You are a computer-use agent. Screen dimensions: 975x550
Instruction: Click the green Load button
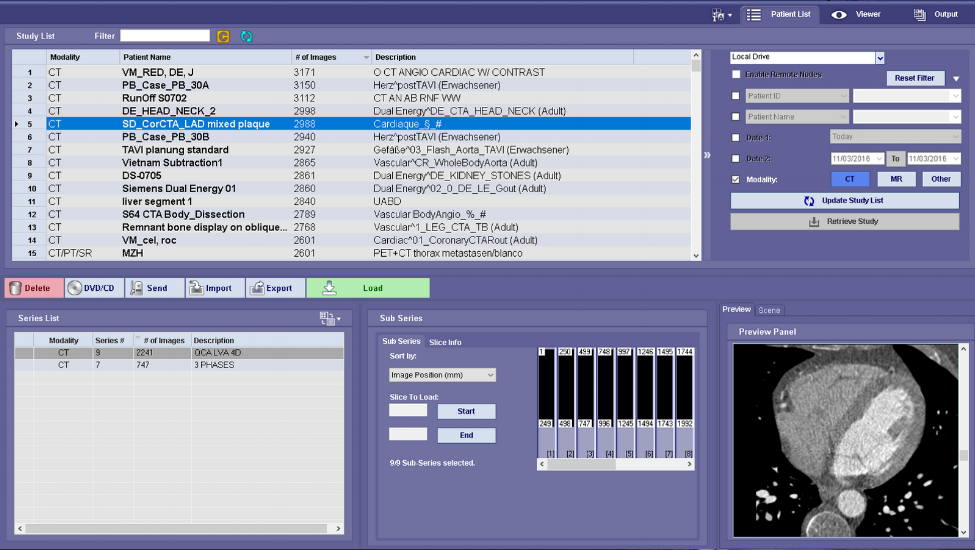click(x=367, y=288)
